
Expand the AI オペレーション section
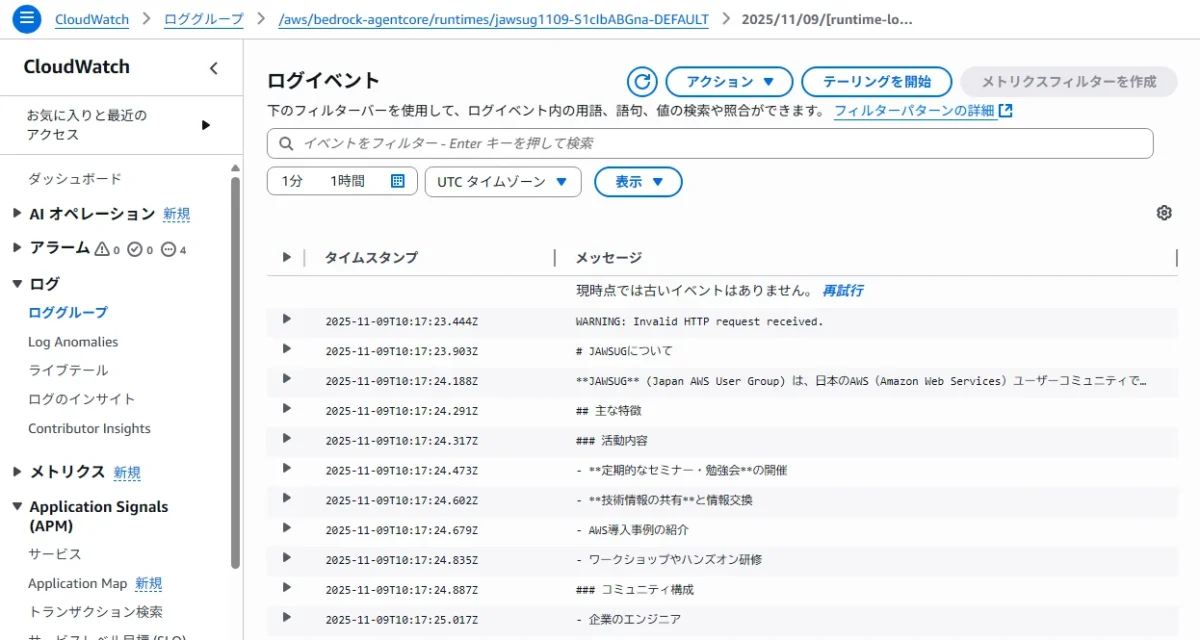pos(17,214)
